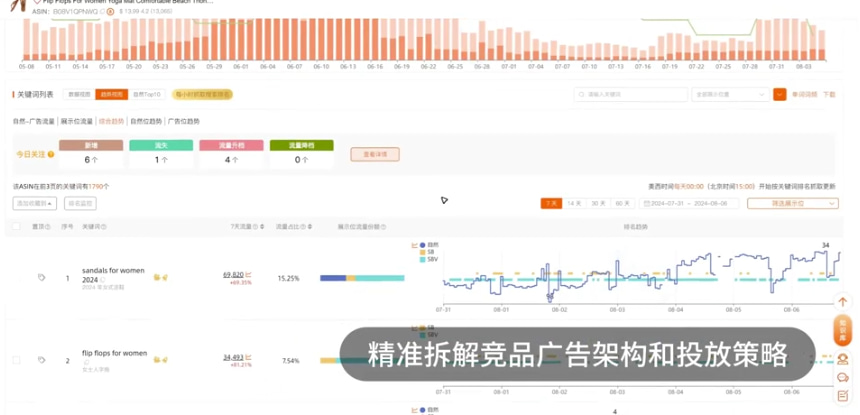Open 34,493 traffic value link
Image resolution: width=860 pixels, height=415 pixels.
click(x=233, y=357)
